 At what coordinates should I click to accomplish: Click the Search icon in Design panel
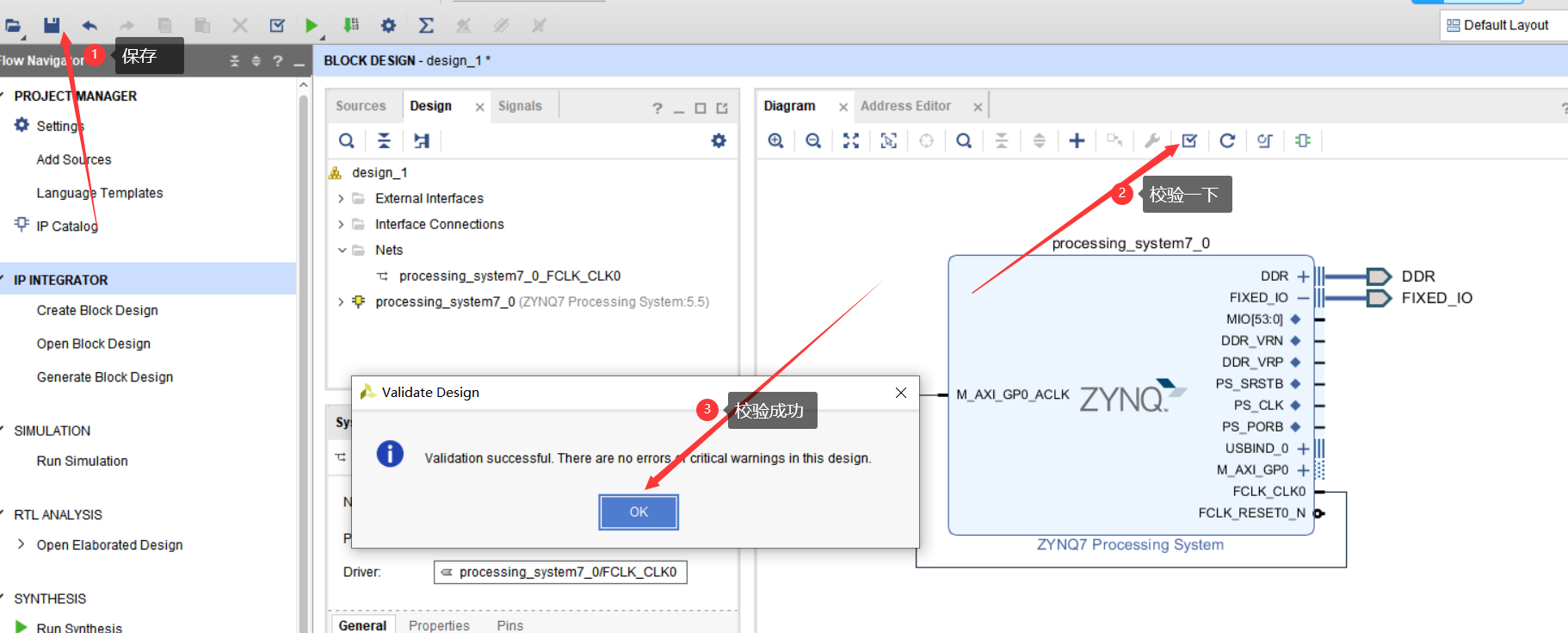(346, 140)
